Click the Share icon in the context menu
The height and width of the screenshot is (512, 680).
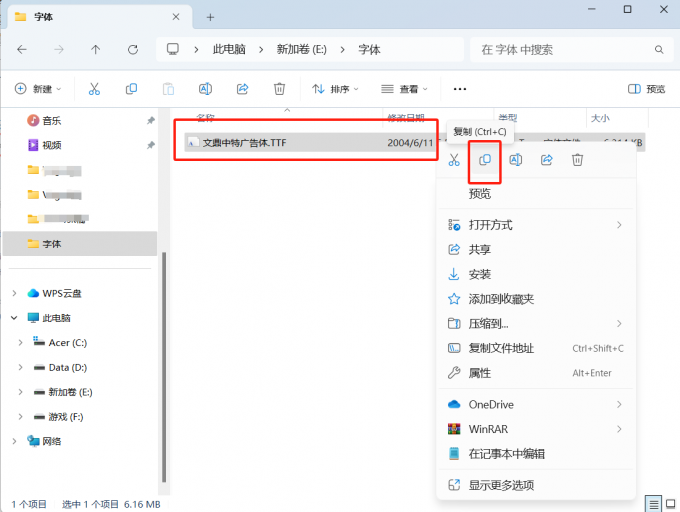coord(546,160)
